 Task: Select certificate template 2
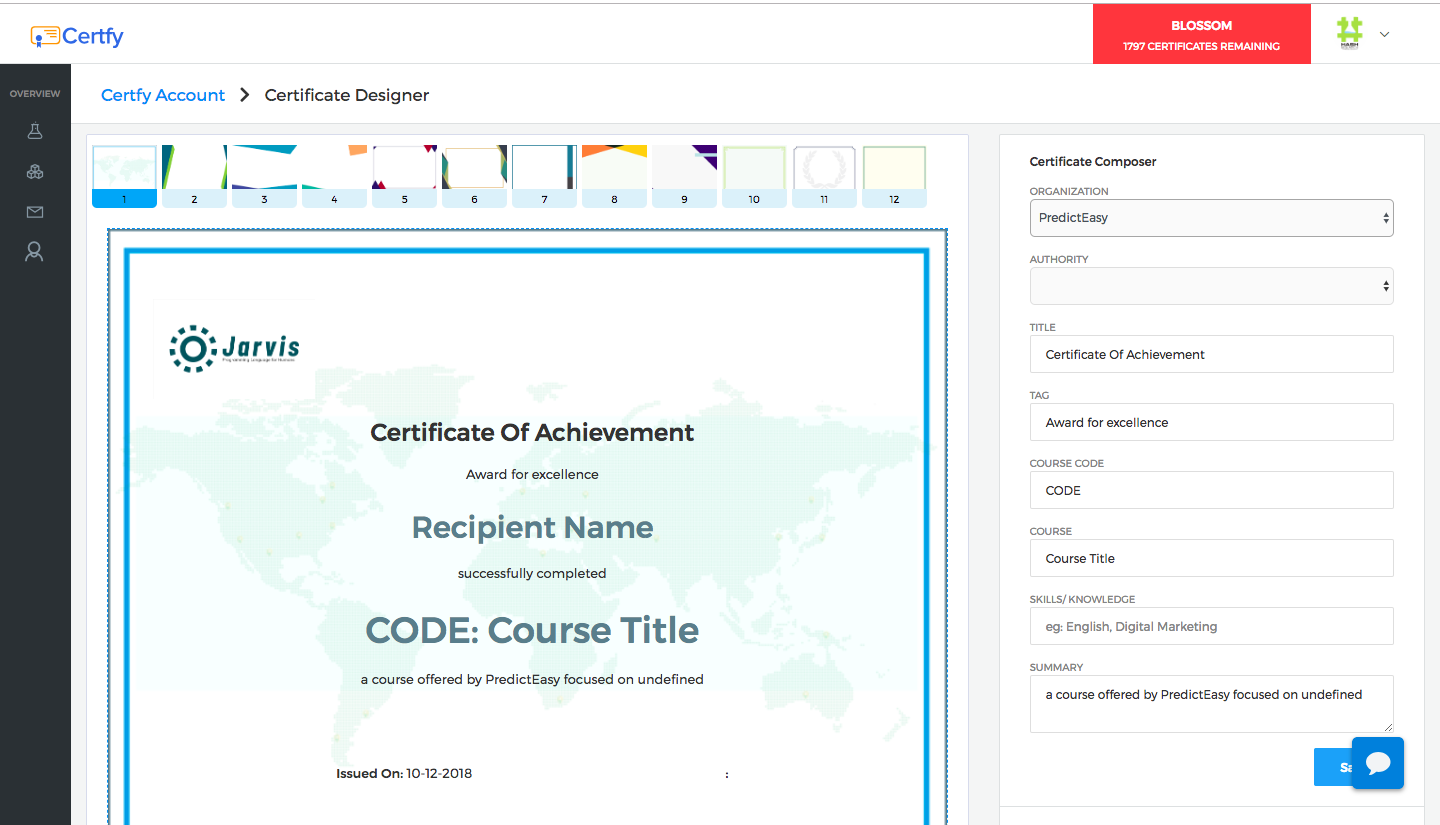194,177
